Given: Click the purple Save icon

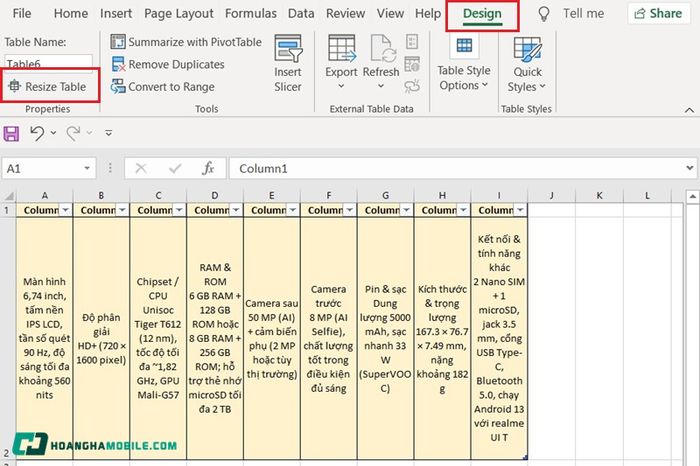Looking at the screenshot, I should (11, 133).
